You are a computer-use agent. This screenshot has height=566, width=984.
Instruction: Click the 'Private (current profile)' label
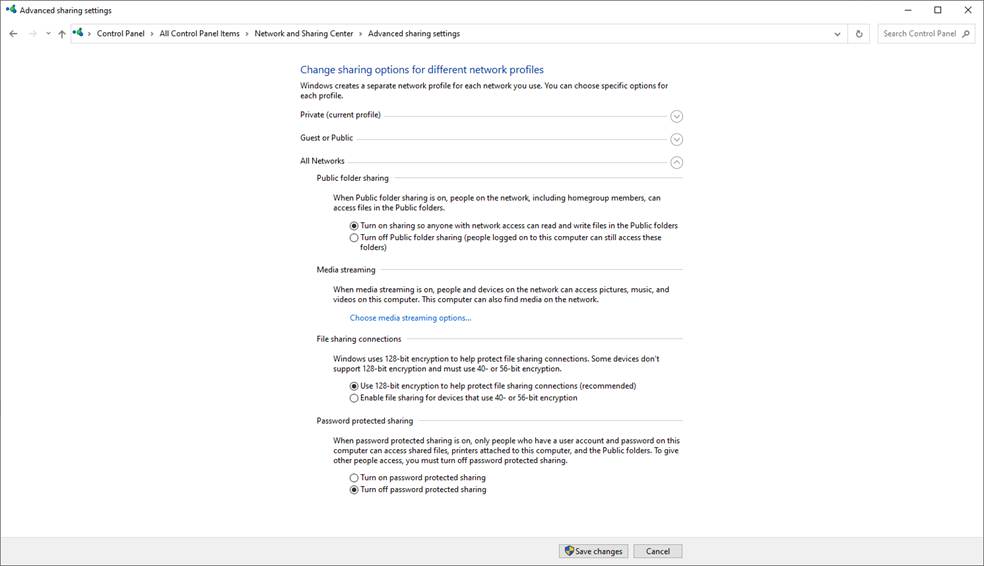click(x=340, y=115)
